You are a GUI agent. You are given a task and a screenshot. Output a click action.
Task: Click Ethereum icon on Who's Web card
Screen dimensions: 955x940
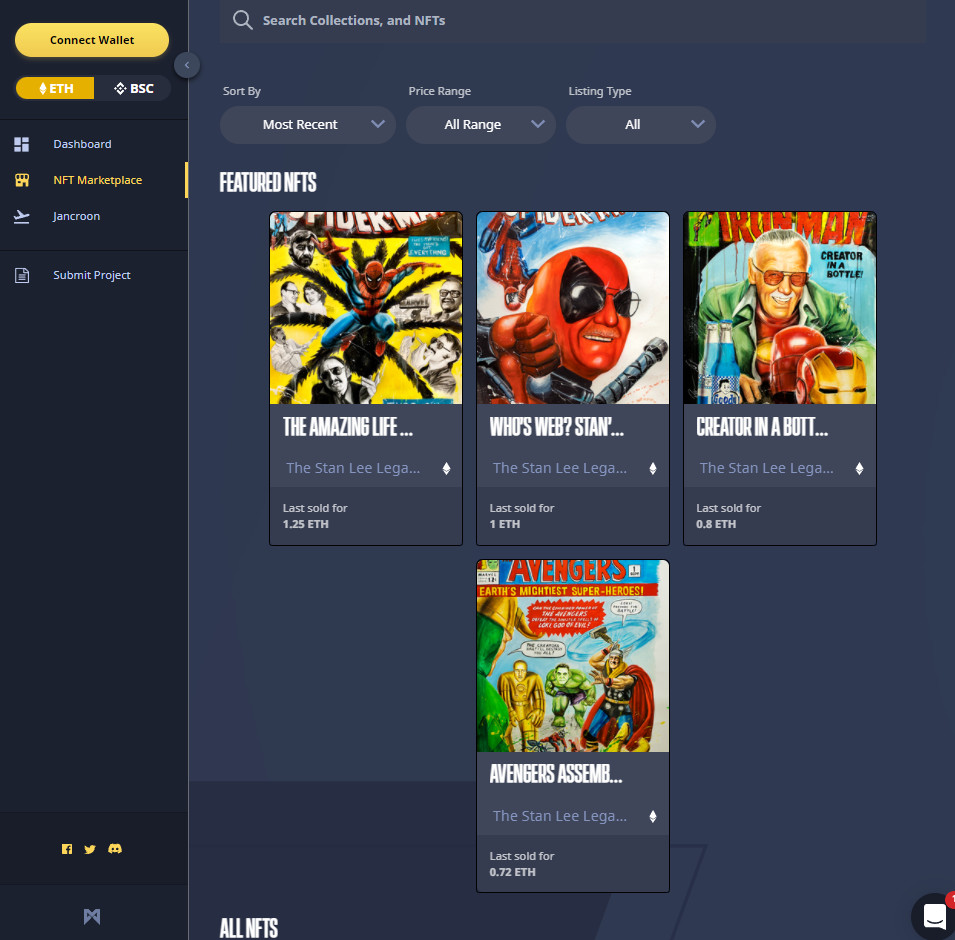[653, 468]
